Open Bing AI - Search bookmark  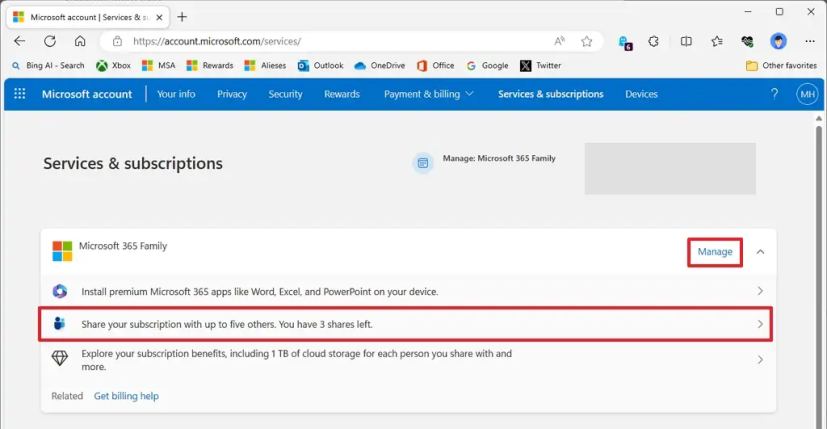coord(48,65)
